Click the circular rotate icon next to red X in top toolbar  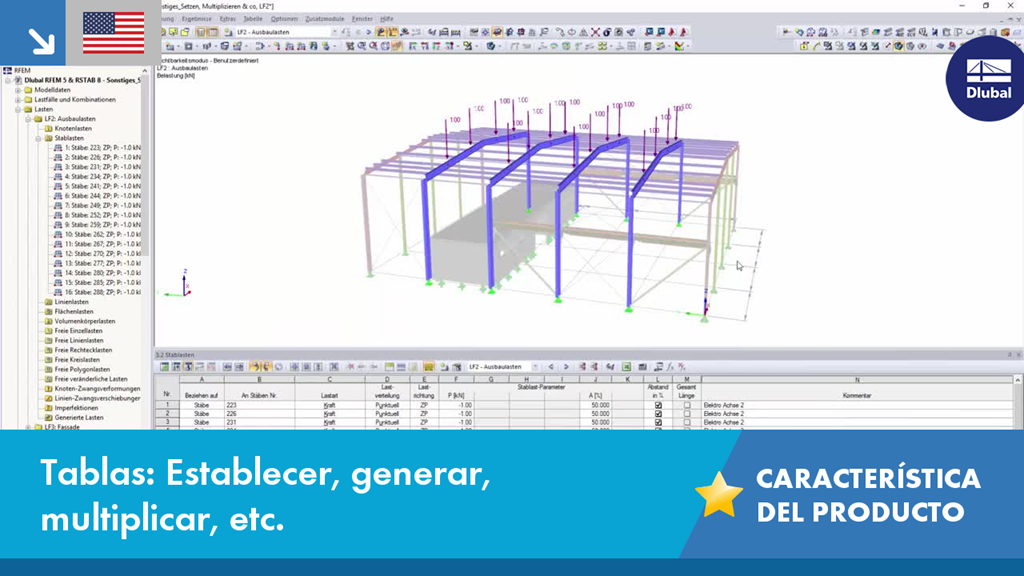click(x=607, y=32)
